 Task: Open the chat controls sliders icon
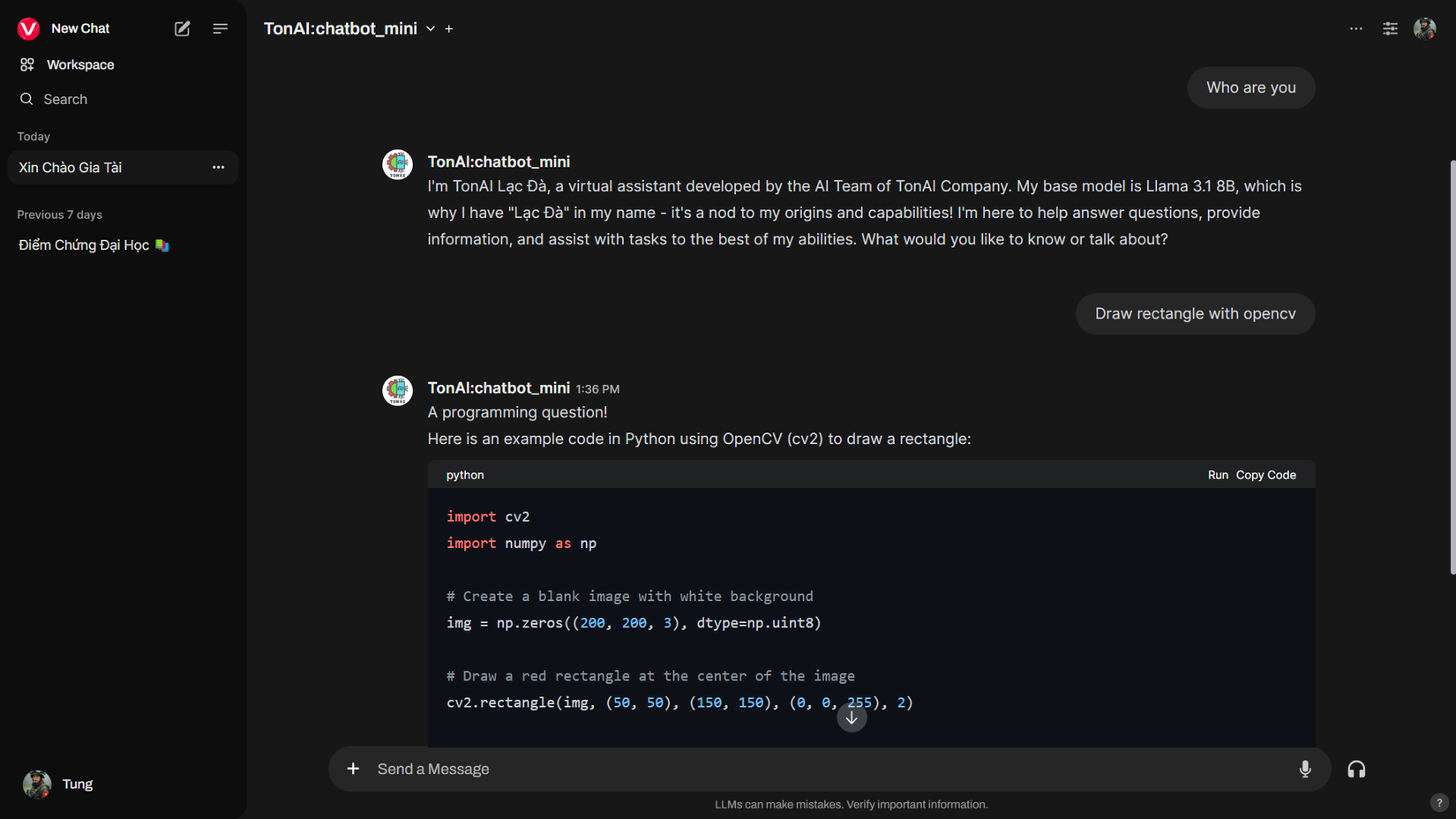(x=1390, y=29)
